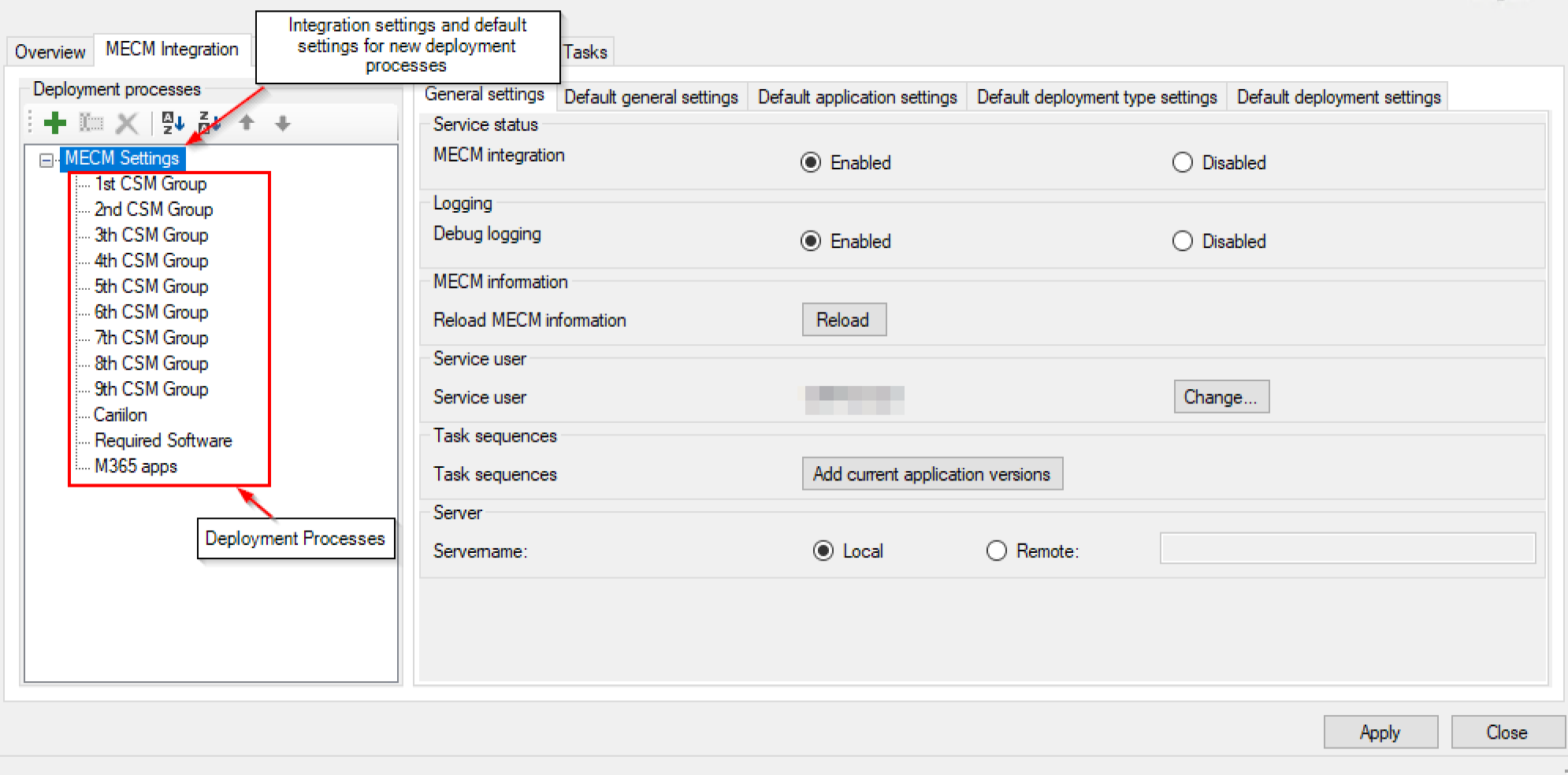Select the M365 apps process
Screen dimensions: 1568x775
pos(136,466)
